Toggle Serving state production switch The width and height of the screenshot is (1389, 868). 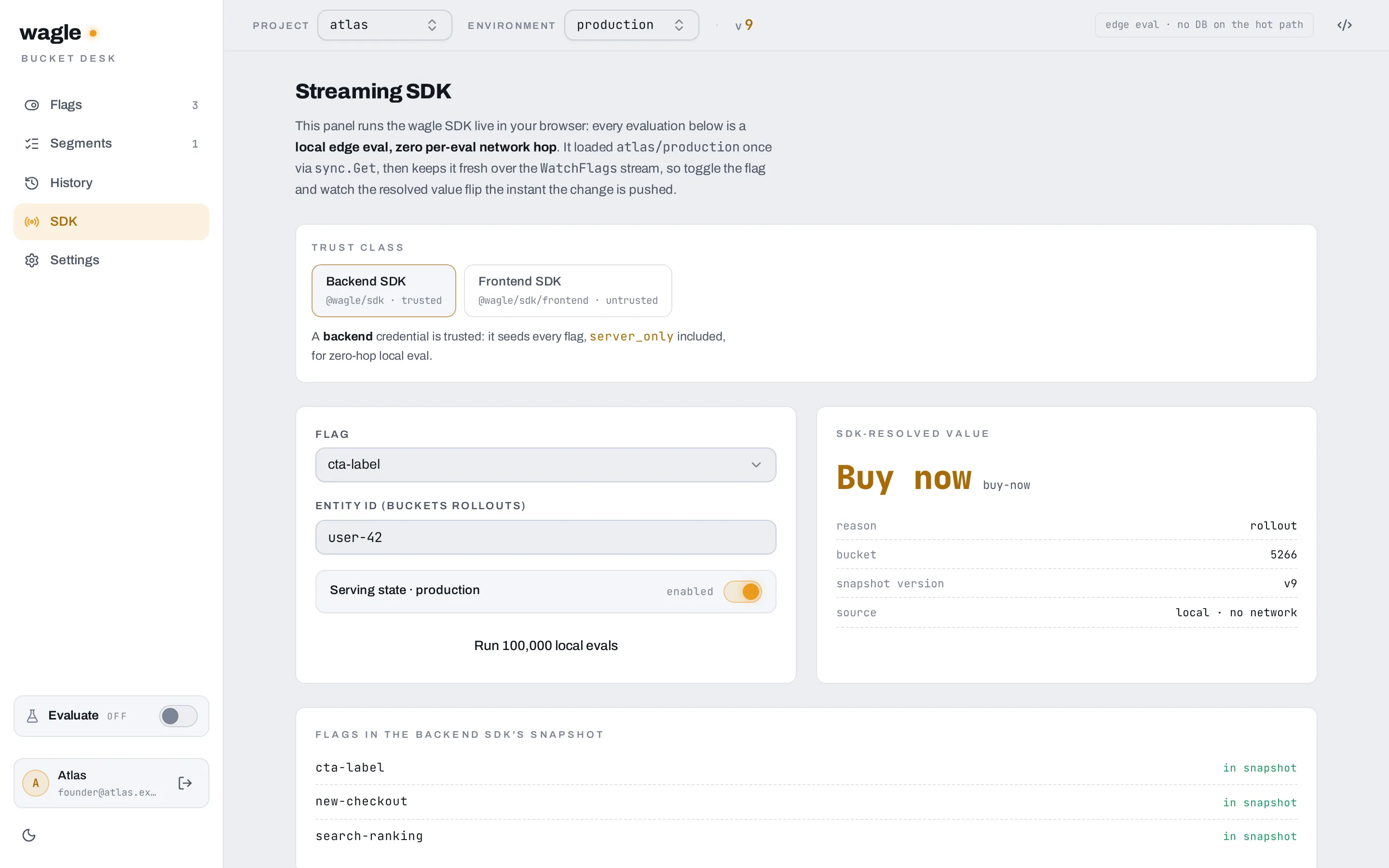[x=743, y=591]
